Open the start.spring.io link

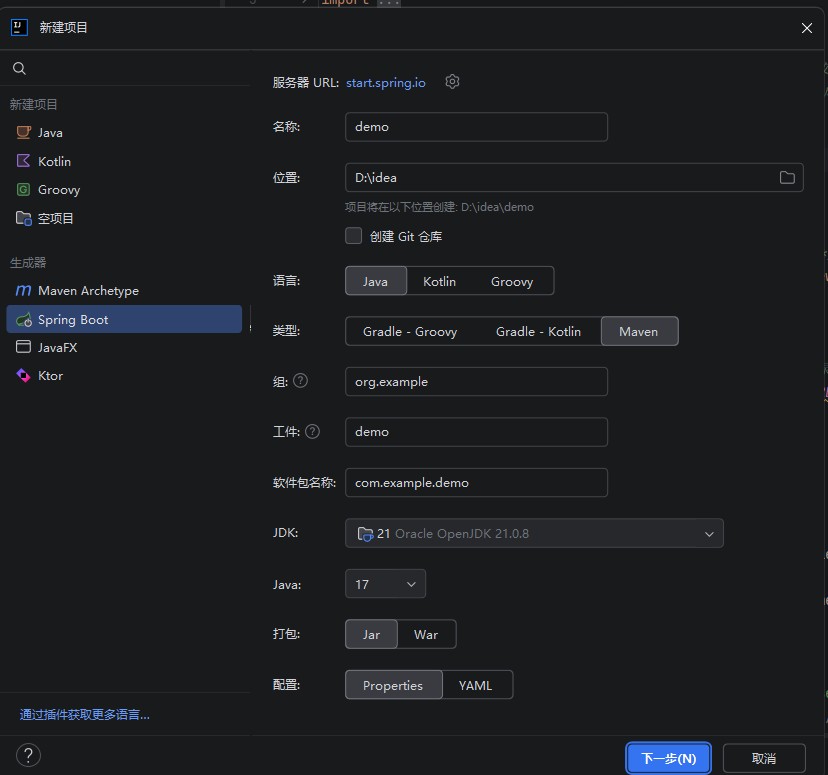(x=385, y=82)
